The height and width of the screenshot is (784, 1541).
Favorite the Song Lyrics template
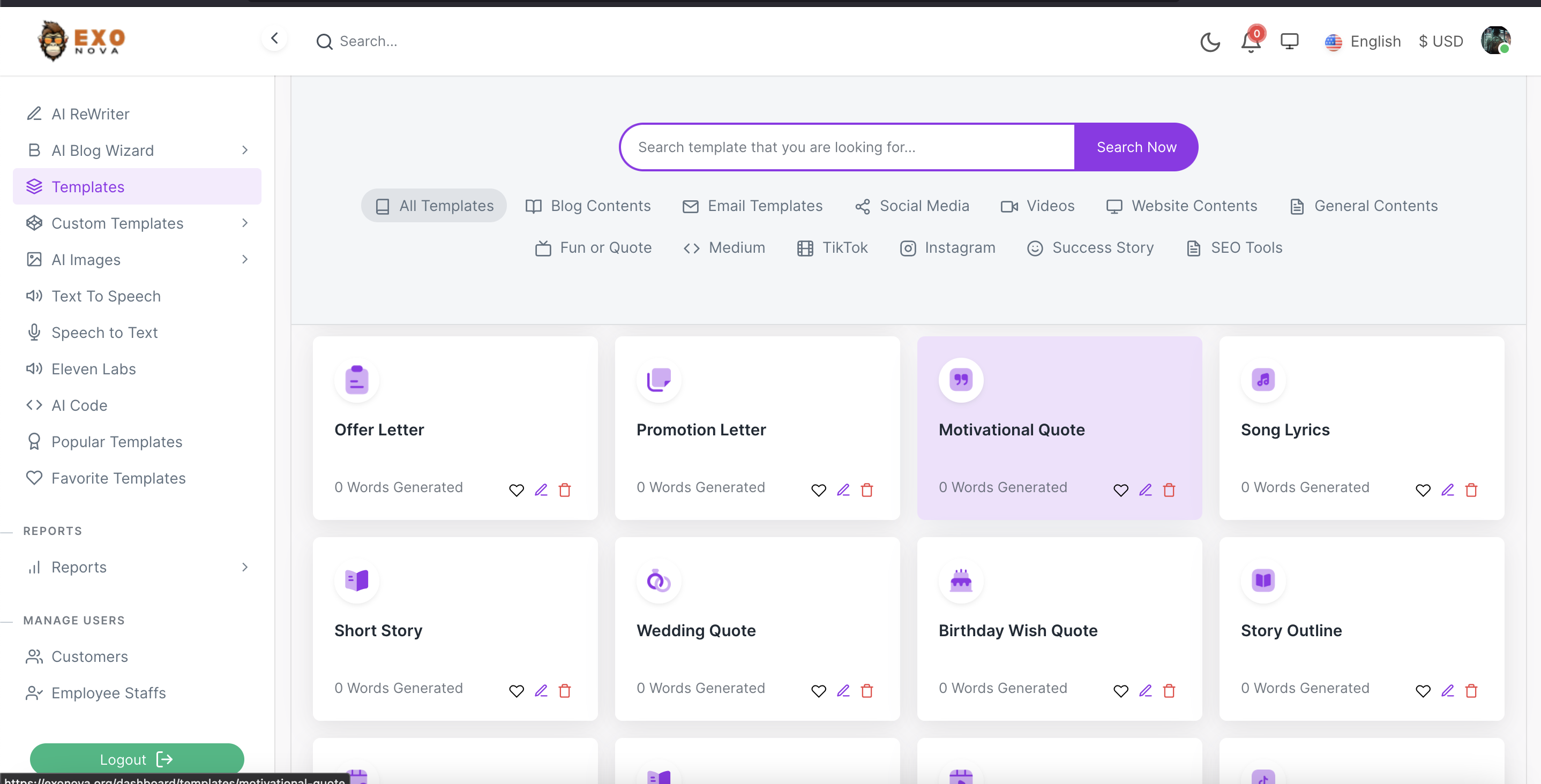[1423, 491]
